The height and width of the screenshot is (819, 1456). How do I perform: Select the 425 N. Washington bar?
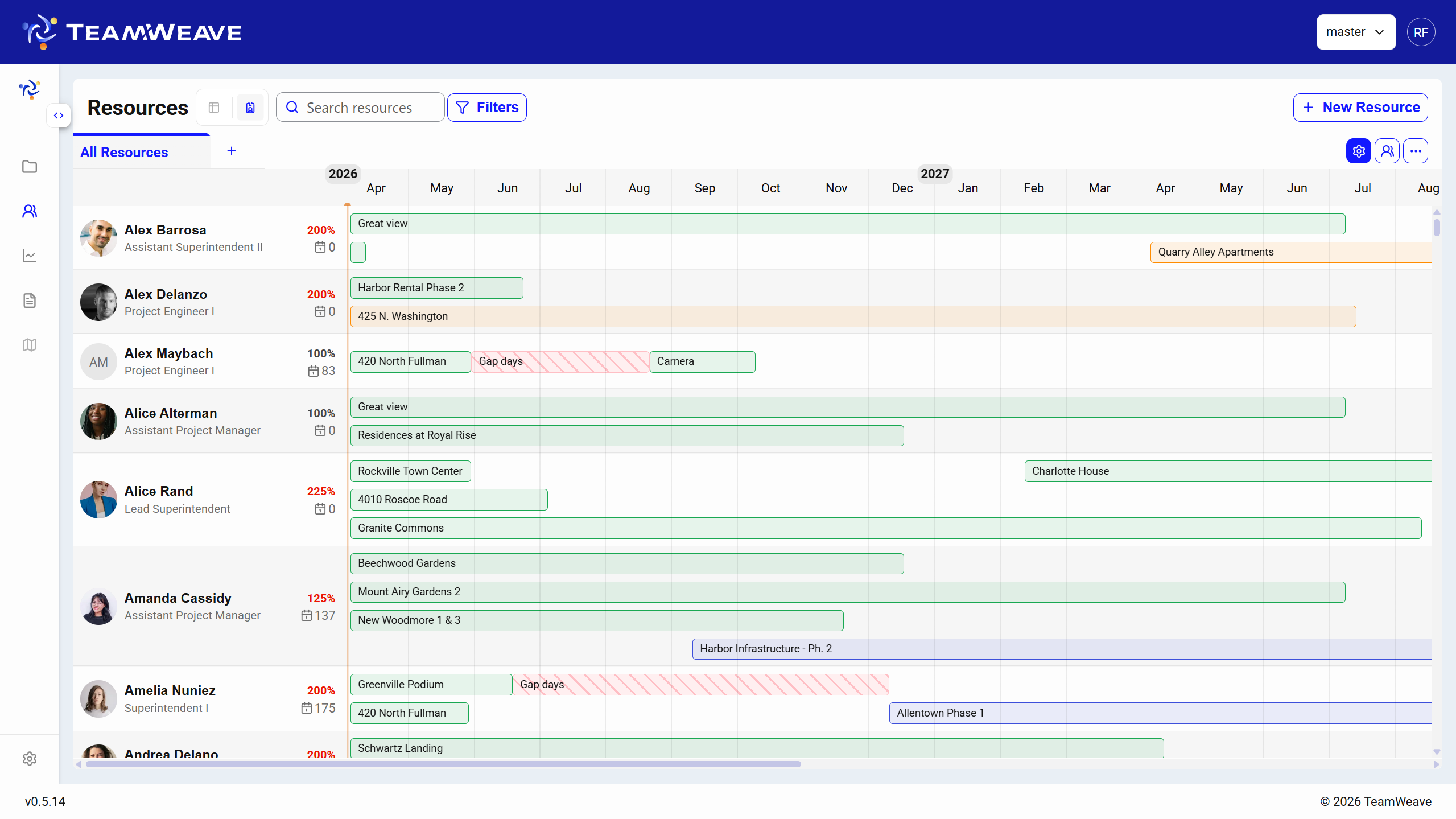point(853,316)
